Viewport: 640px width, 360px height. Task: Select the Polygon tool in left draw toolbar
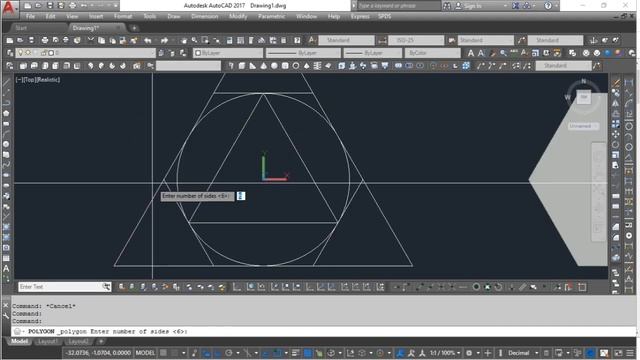pyautogui.click(x=6, y=113)
